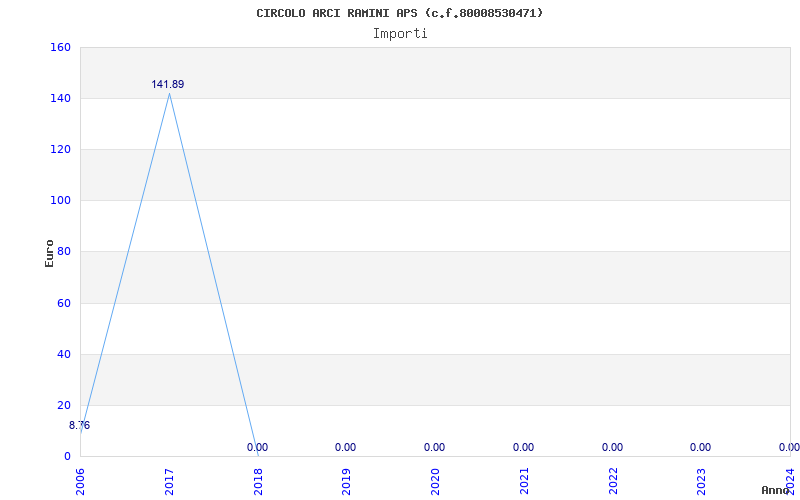
Task: Click the 0.00 value above 2019
Action: pos(345,447)
